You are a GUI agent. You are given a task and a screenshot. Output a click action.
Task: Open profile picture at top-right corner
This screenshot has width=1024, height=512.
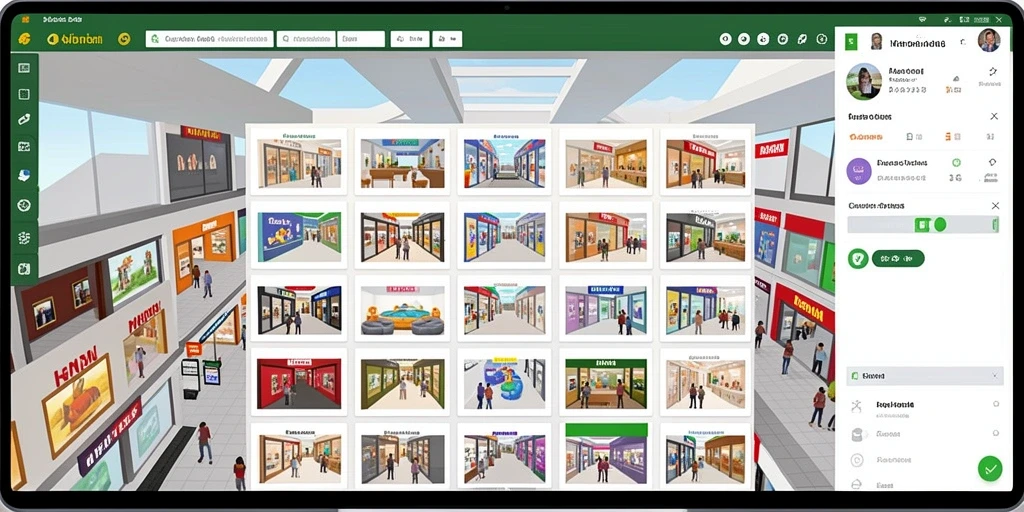tap(989, 40)
